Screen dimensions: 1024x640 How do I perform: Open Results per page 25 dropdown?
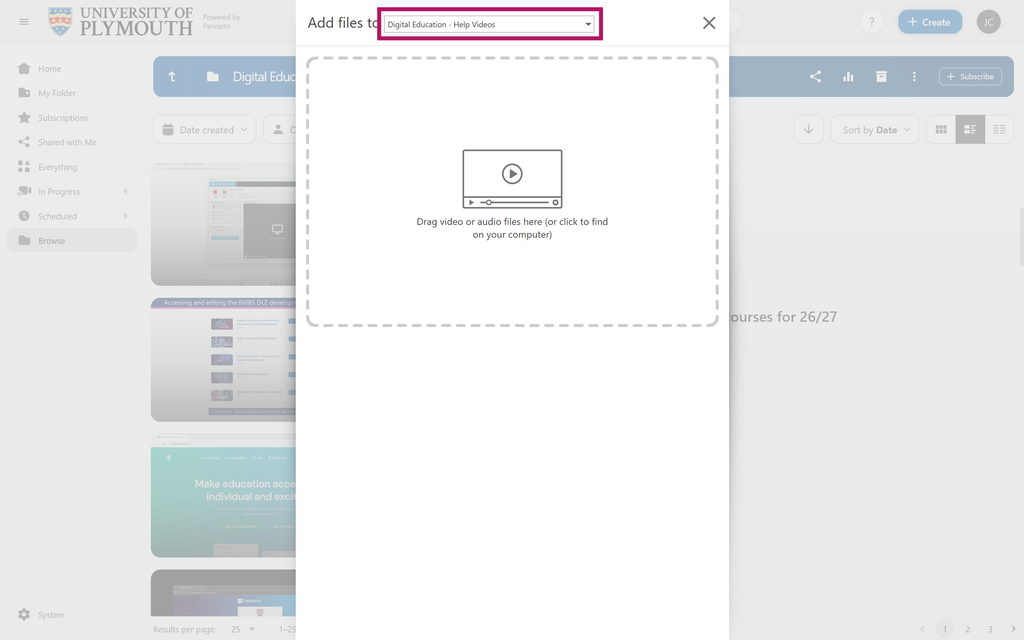243,629
